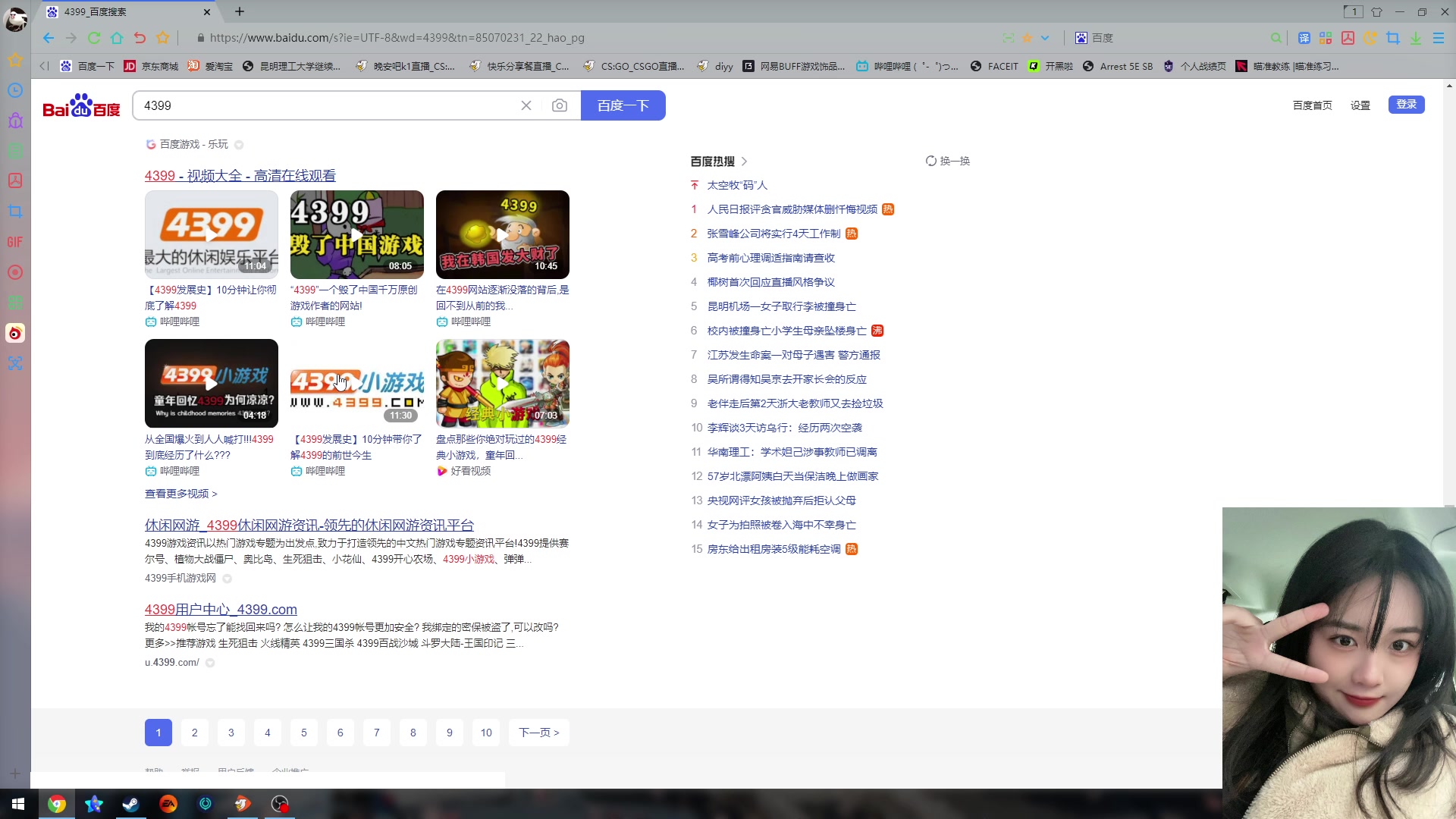This screenshot has width=1456, height=819.
Task: Open the Weibo icon in sidebar
Action: [x=15, y=333]
